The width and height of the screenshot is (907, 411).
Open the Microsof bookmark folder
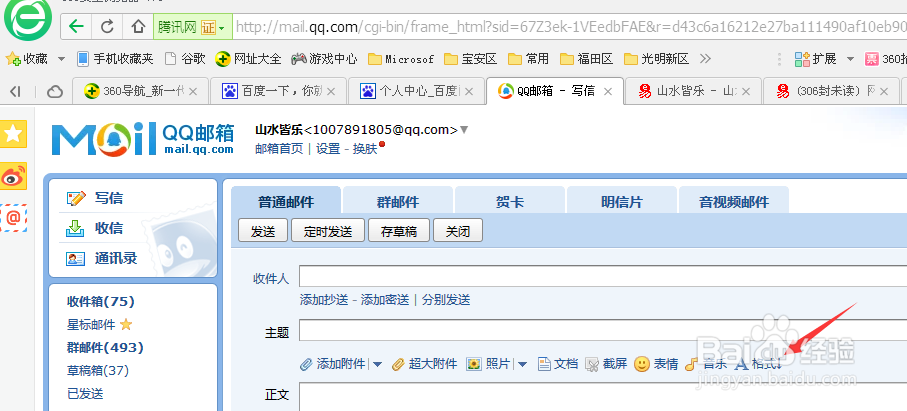[x=401, y=59]
